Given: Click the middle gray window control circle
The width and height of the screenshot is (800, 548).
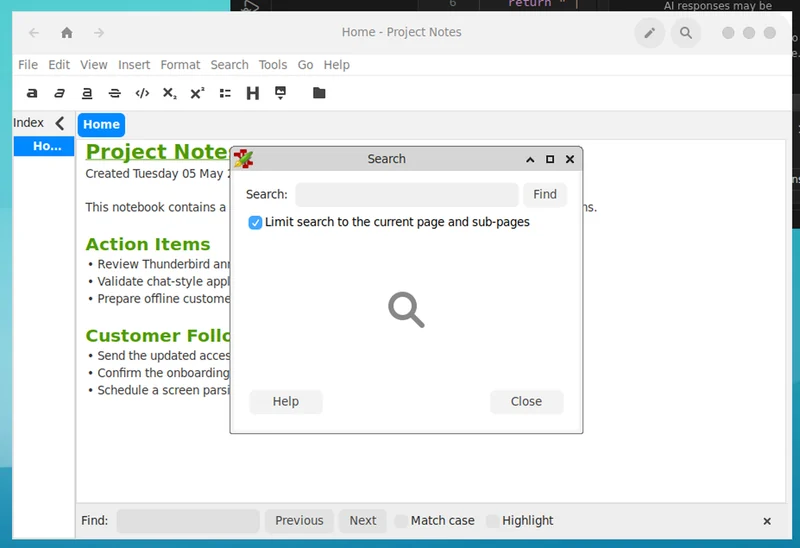Looking at the screenshot, I should pos(749,33).
